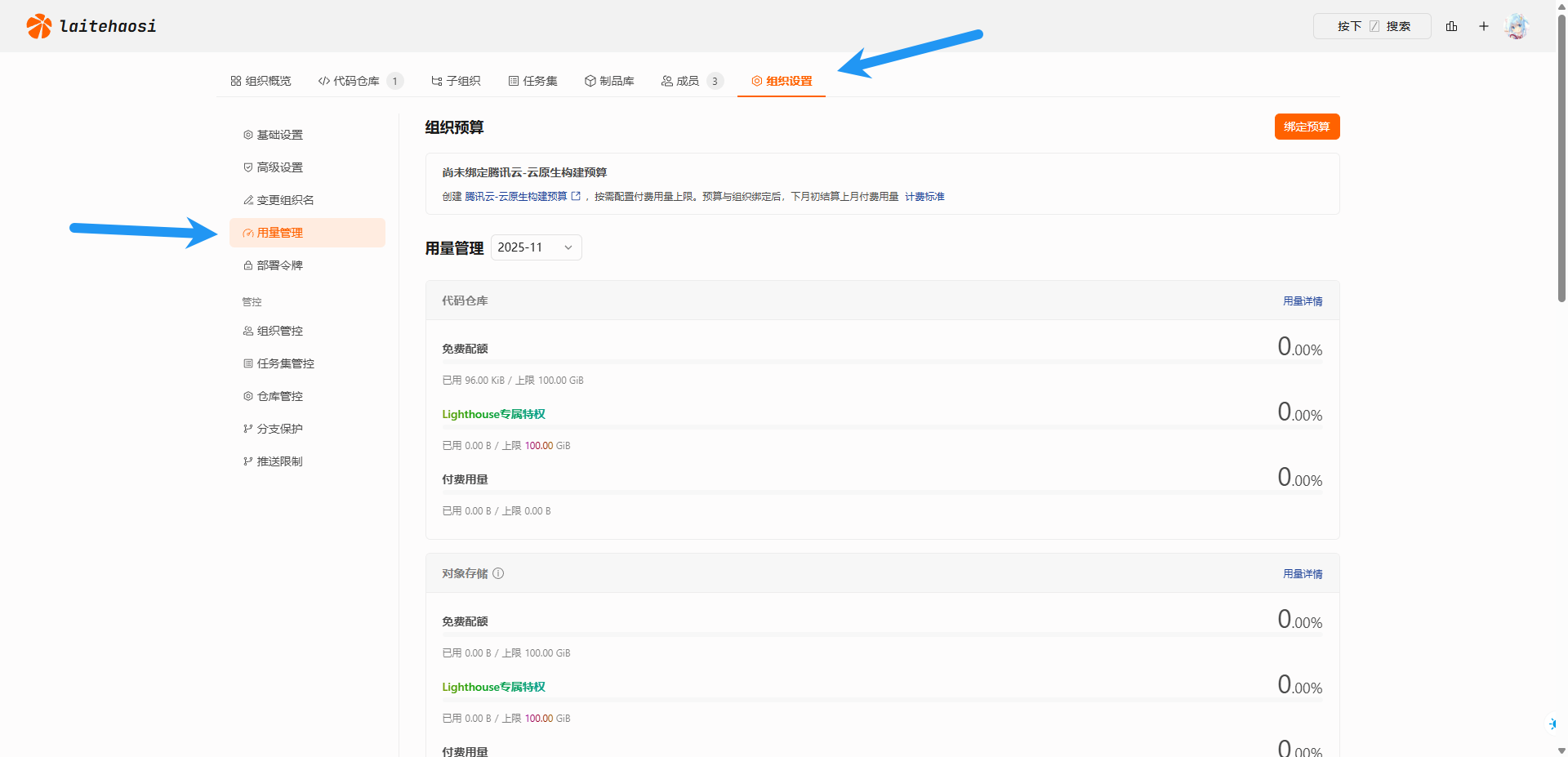Click the plus icon in top bar
The width and height of the screenshot is (1568, 757).
pos(1484,26)
